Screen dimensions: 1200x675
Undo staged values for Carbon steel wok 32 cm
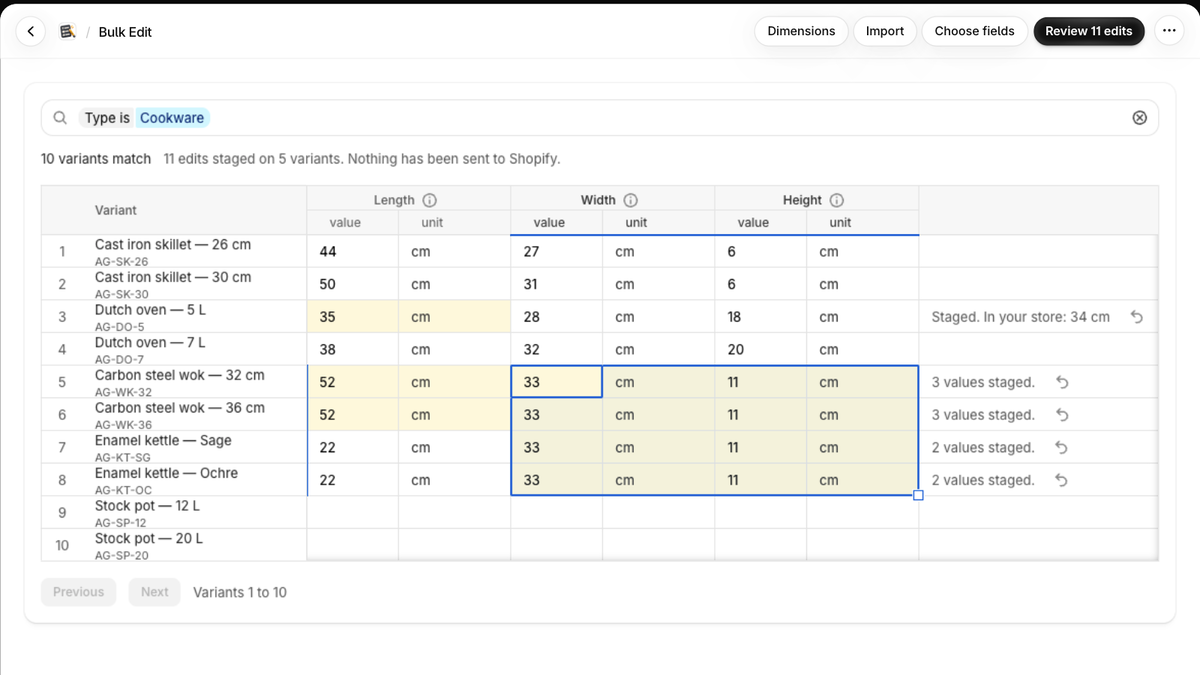1062,382
